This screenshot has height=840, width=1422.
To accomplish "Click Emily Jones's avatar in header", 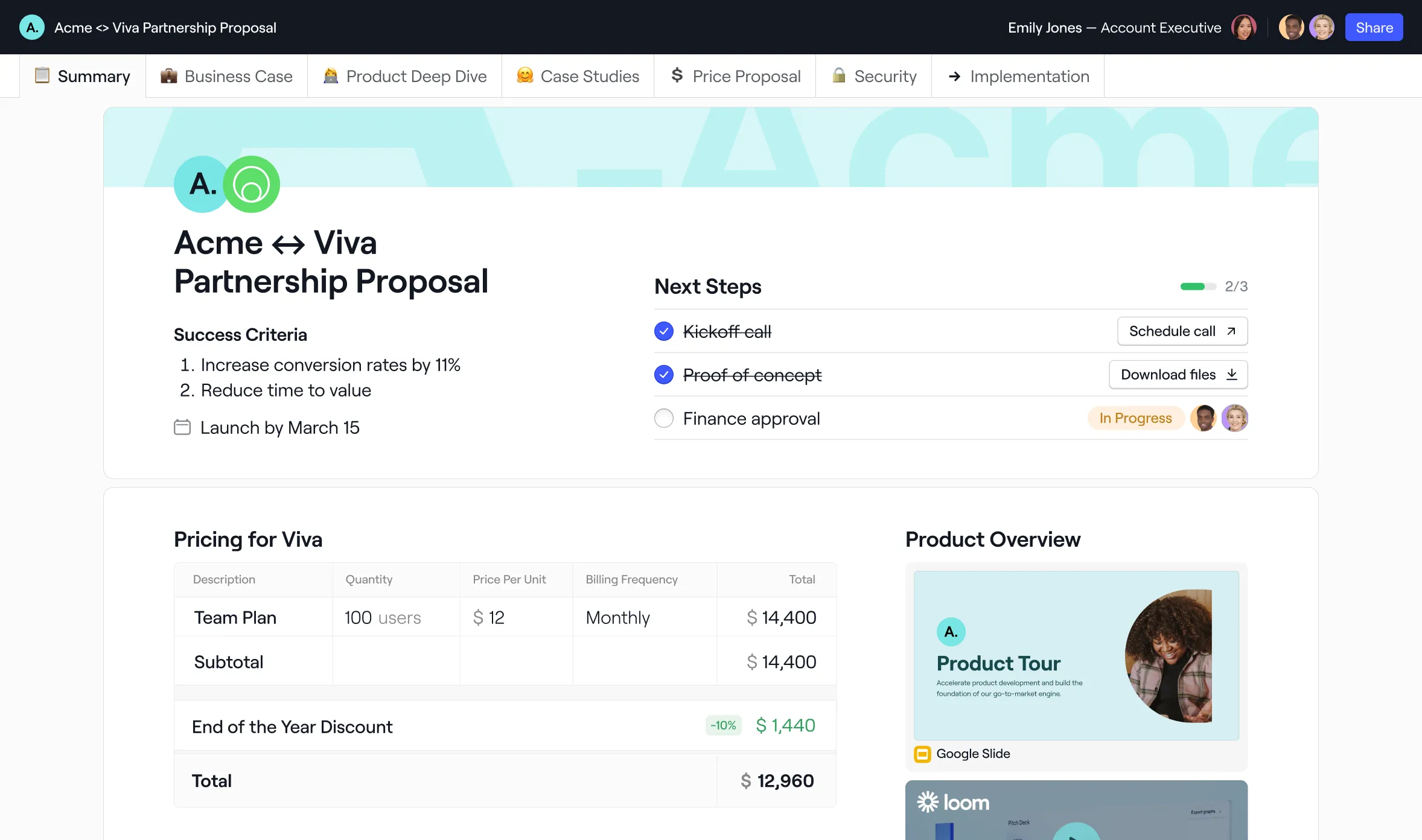I will pos(1243,27).
